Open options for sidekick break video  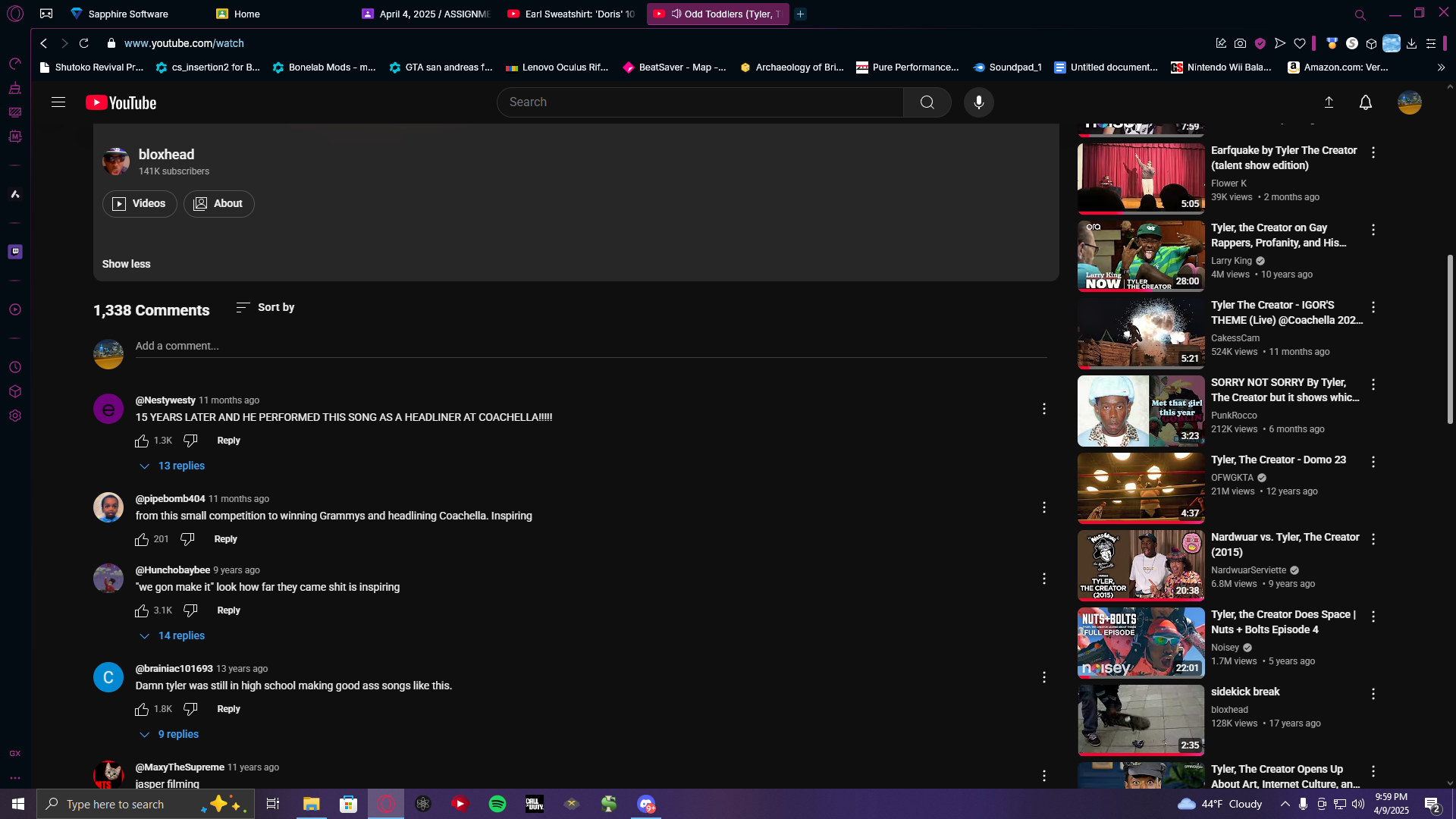[1373, 694]
